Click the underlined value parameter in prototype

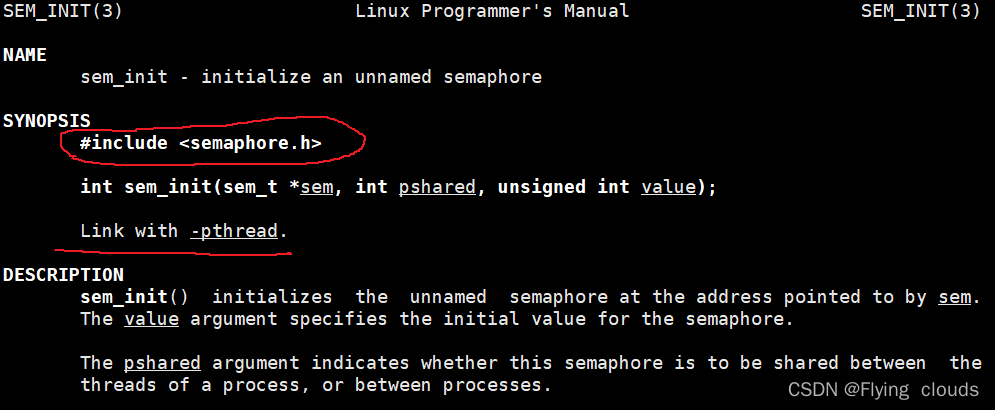pyautogui.click(x=668, y=187)
